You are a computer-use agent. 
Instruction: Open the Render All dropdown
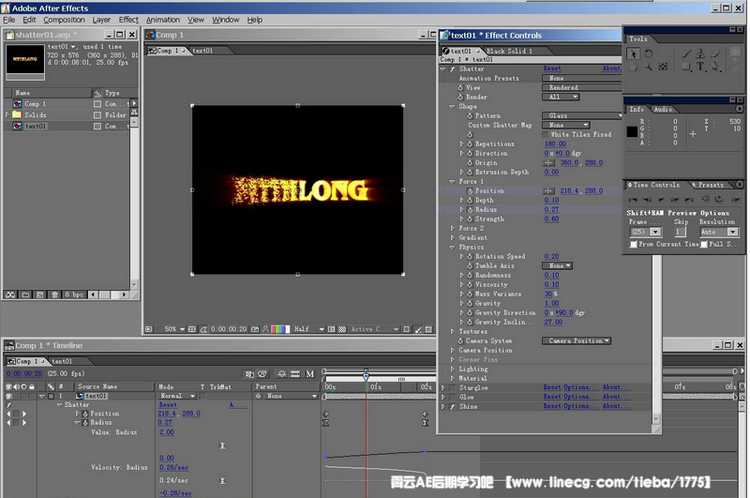point(561,97)
